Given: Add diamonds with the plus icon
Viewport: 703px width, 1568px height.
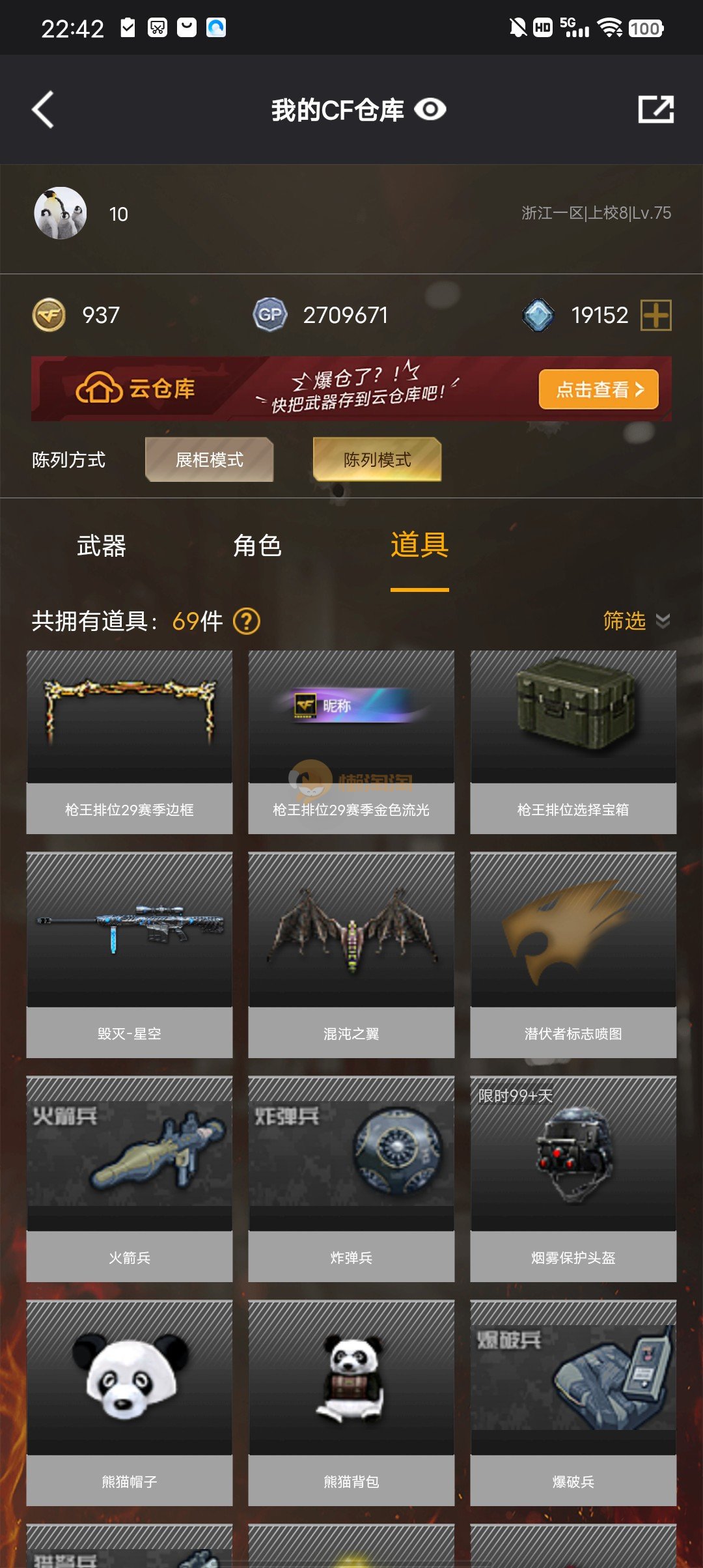Looking at the screenshot, I should point(656,315).
